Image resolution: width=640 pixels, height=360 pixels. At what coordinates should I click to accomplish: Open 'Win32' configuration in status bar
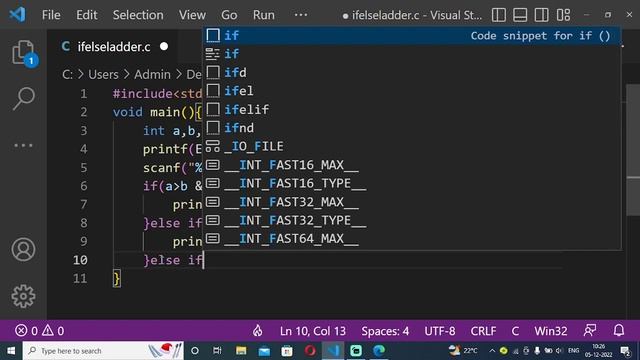(x=551, y=331)
